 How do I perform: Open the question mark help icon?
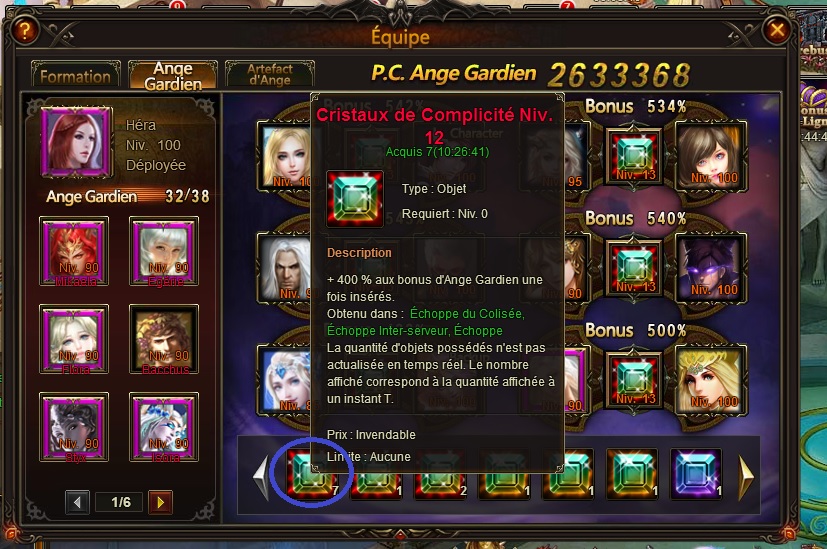(x=24, y=31)
